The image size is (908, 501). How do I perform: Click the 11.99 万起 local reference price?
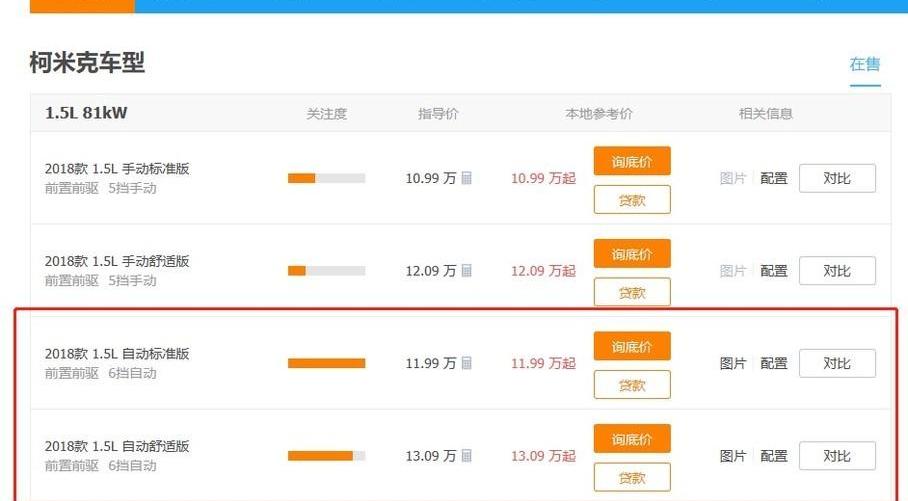coord(543,364)
